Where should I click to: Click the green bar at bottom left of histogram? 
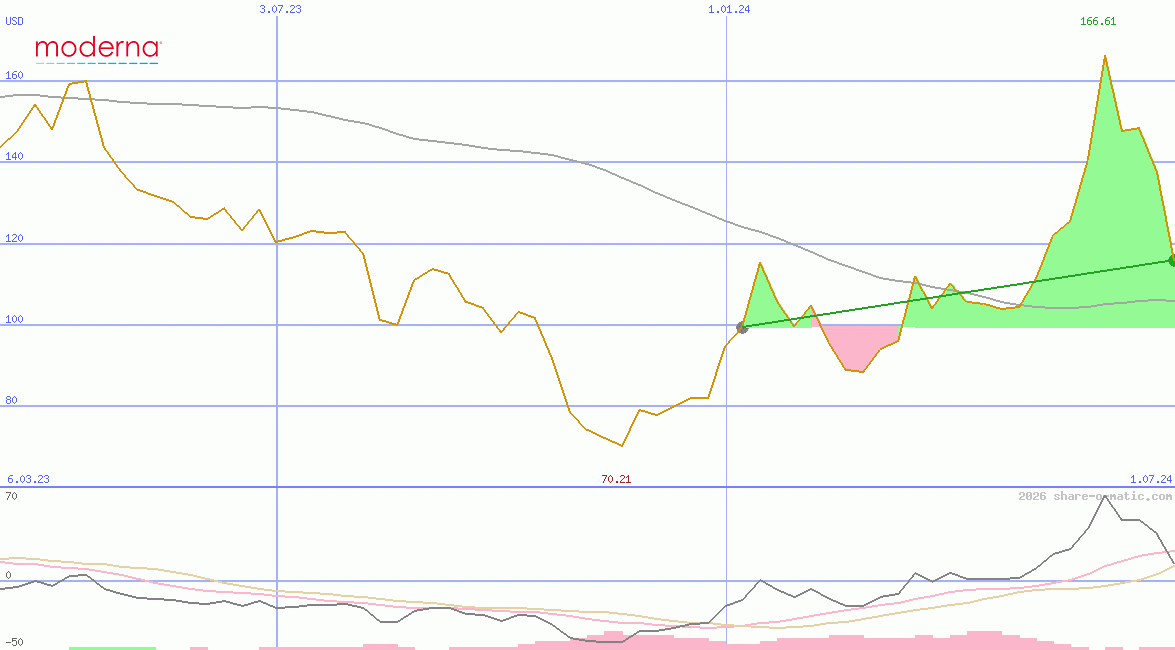(x=112, y=648)
